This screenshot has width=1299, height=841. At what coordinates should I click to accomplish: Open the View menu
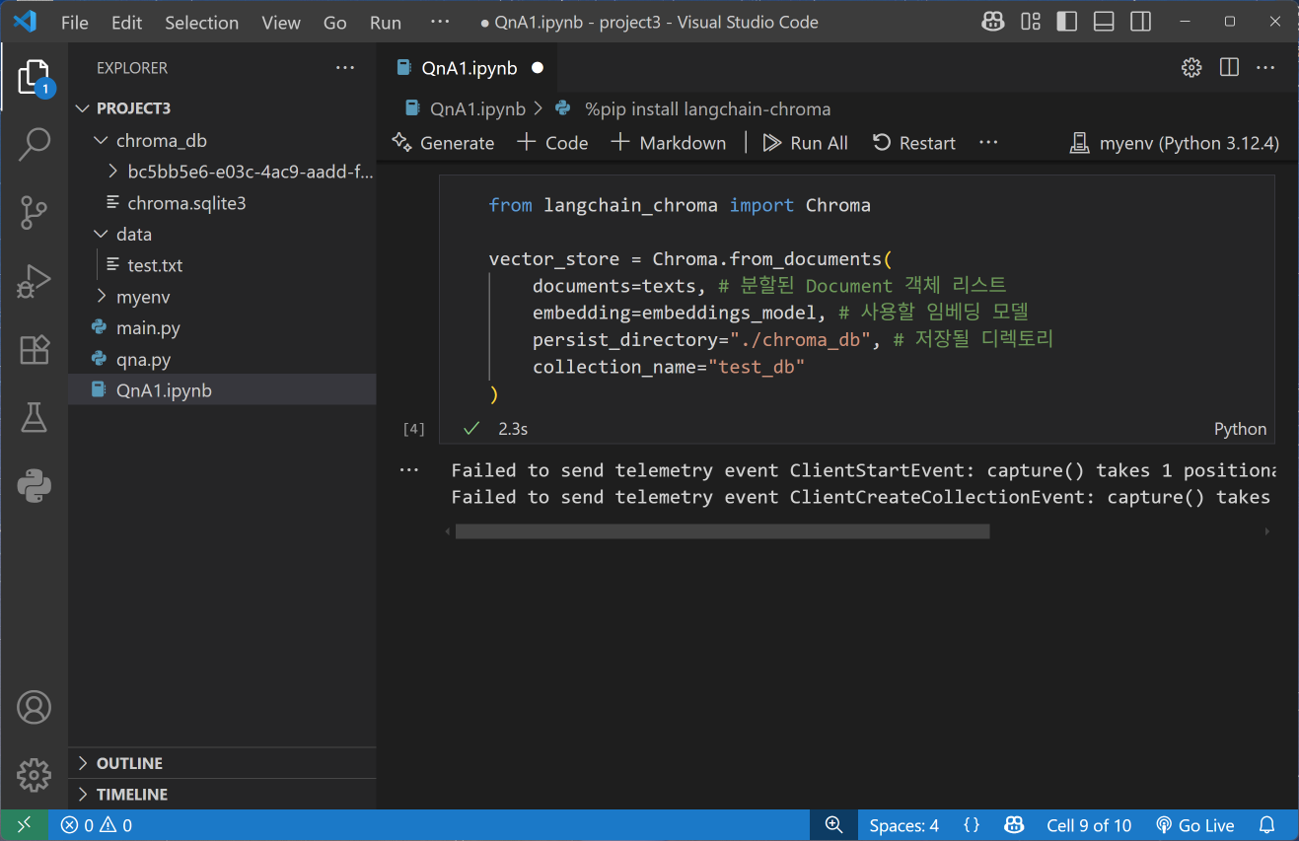coord(281,22)
